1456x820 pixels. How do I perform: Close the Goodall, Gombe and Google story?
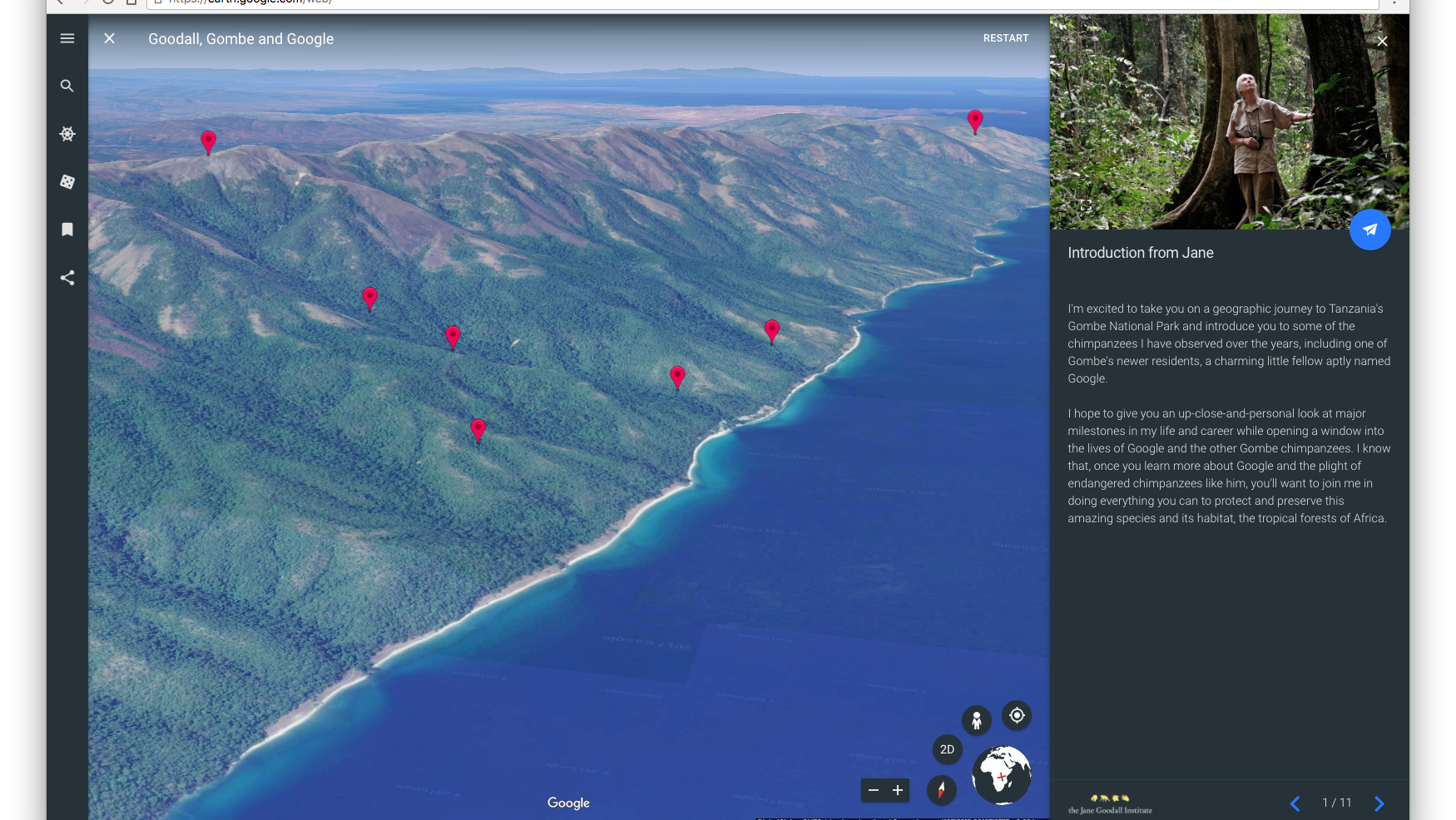pyautogui.click(x=109, y=38)
